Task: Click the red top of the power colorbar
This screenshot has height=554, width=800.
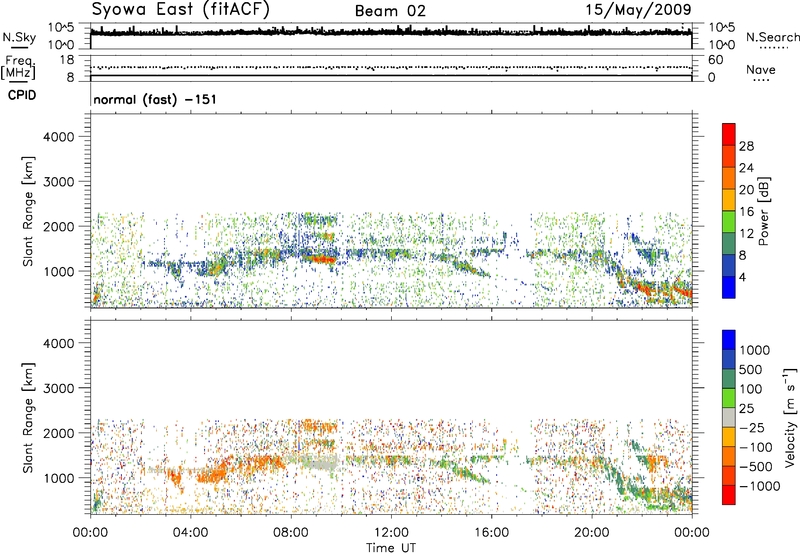Action: (729, 134)
